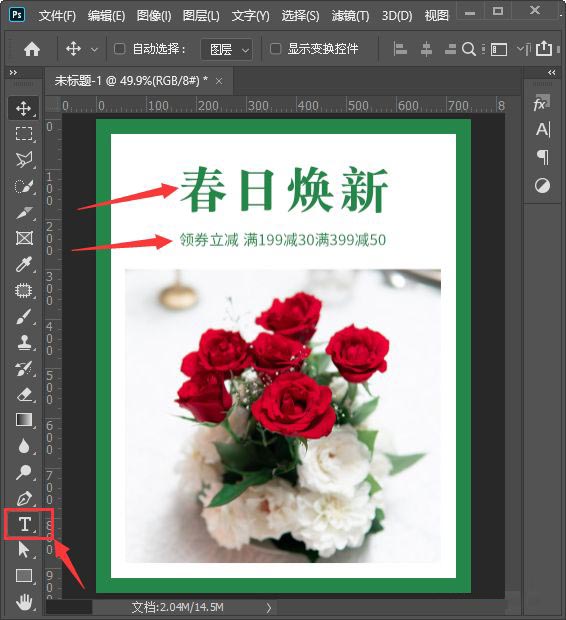
Task: Open the 文件(F) menu
Action: [57, 16]
